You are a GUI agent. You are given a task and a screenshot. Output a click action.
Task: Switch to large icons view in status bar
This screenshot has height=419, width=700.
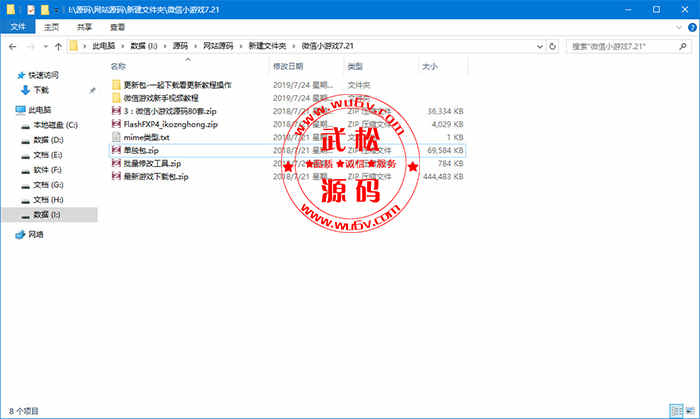click(691, 411)
